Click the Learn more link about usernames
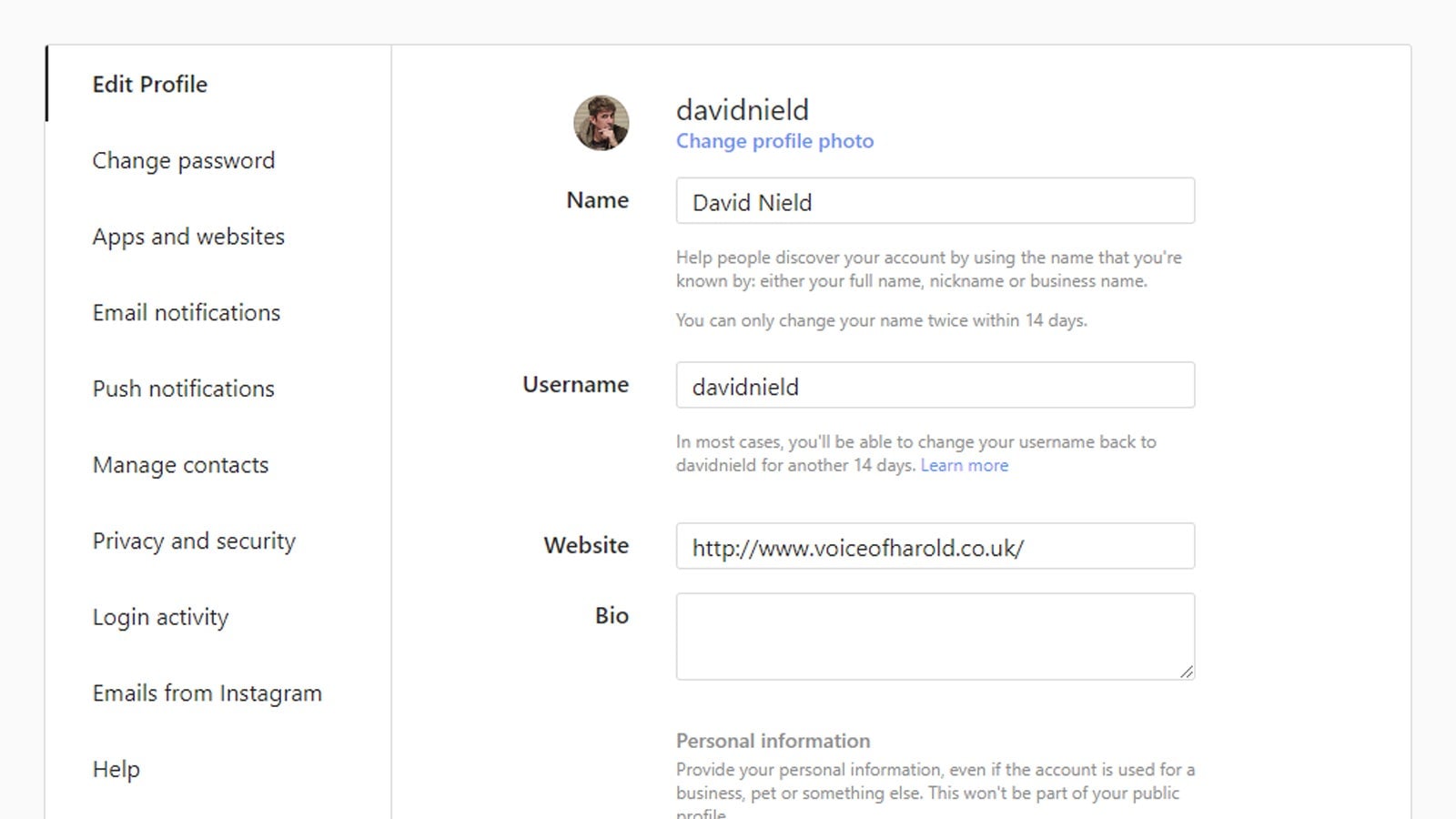This screenshot has height=819, width=1456. 964,465
